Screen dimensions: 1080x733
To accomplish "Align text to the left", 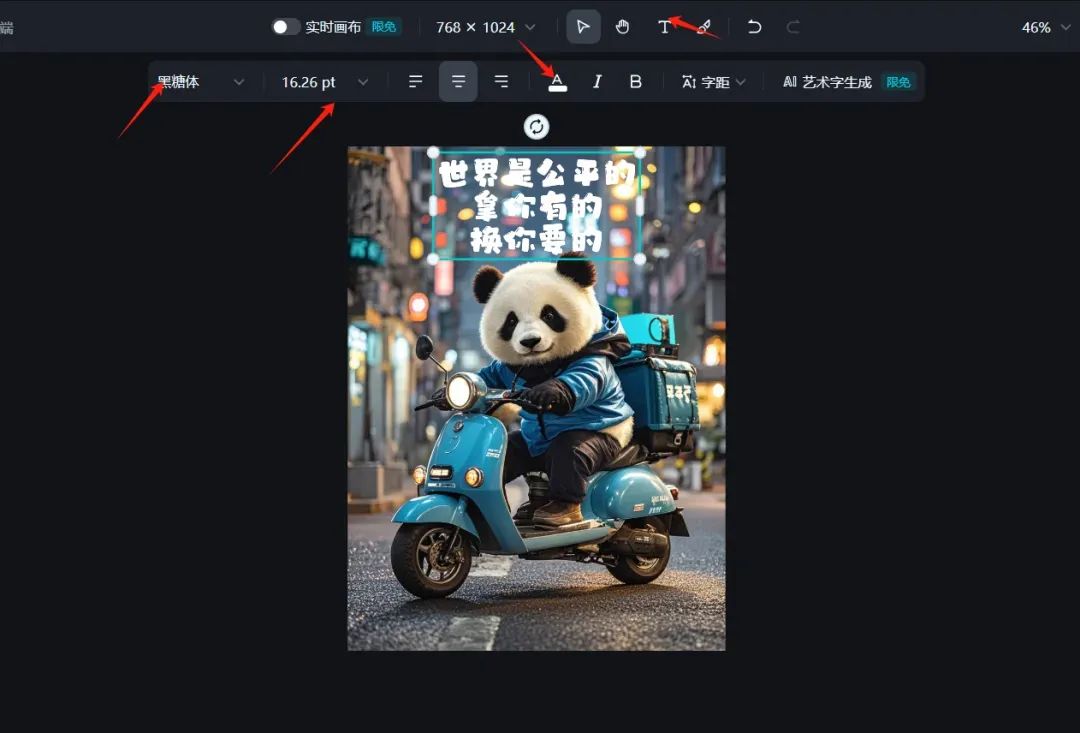I will coord(415,81).
